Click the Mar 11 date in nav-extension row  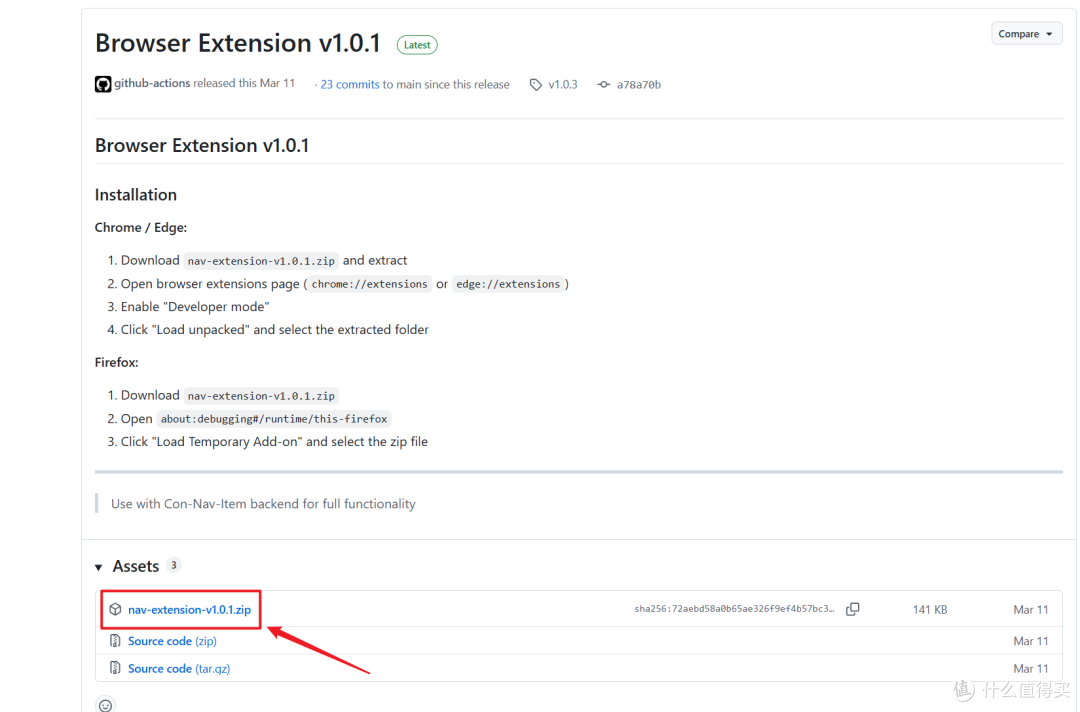tap(1030, 609)
